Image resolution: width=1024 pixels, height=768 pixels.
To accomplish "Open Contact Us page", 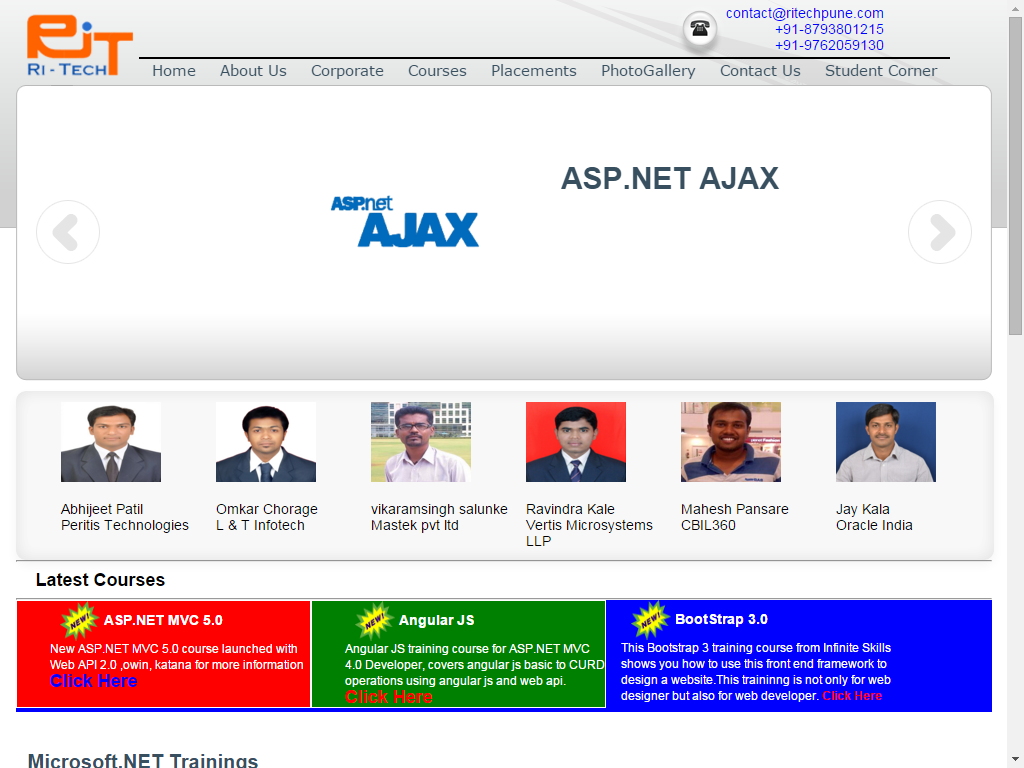I will pos(760,71).
